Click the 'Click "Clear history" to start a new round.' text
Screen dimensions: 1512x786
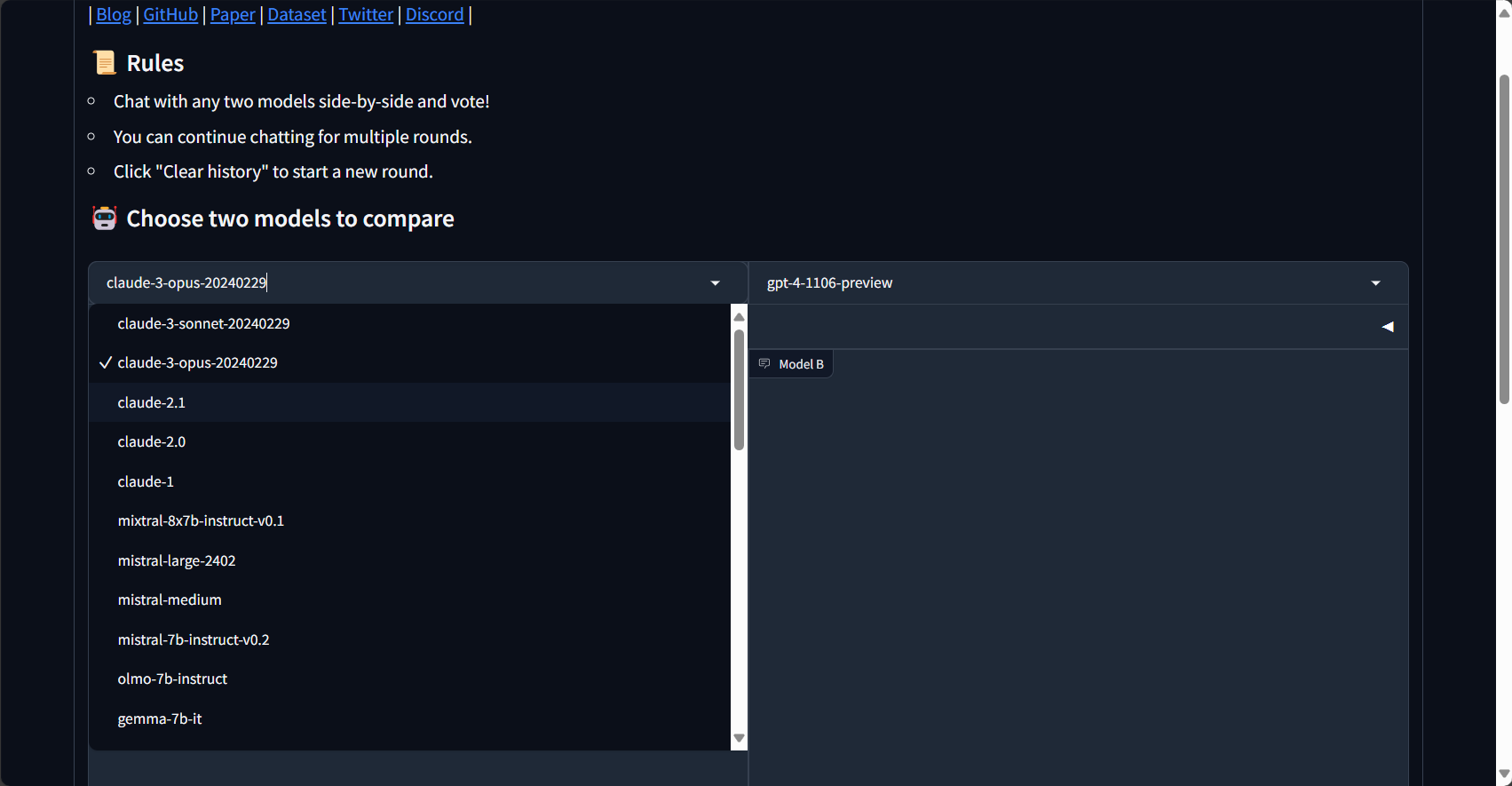[273, 171]
